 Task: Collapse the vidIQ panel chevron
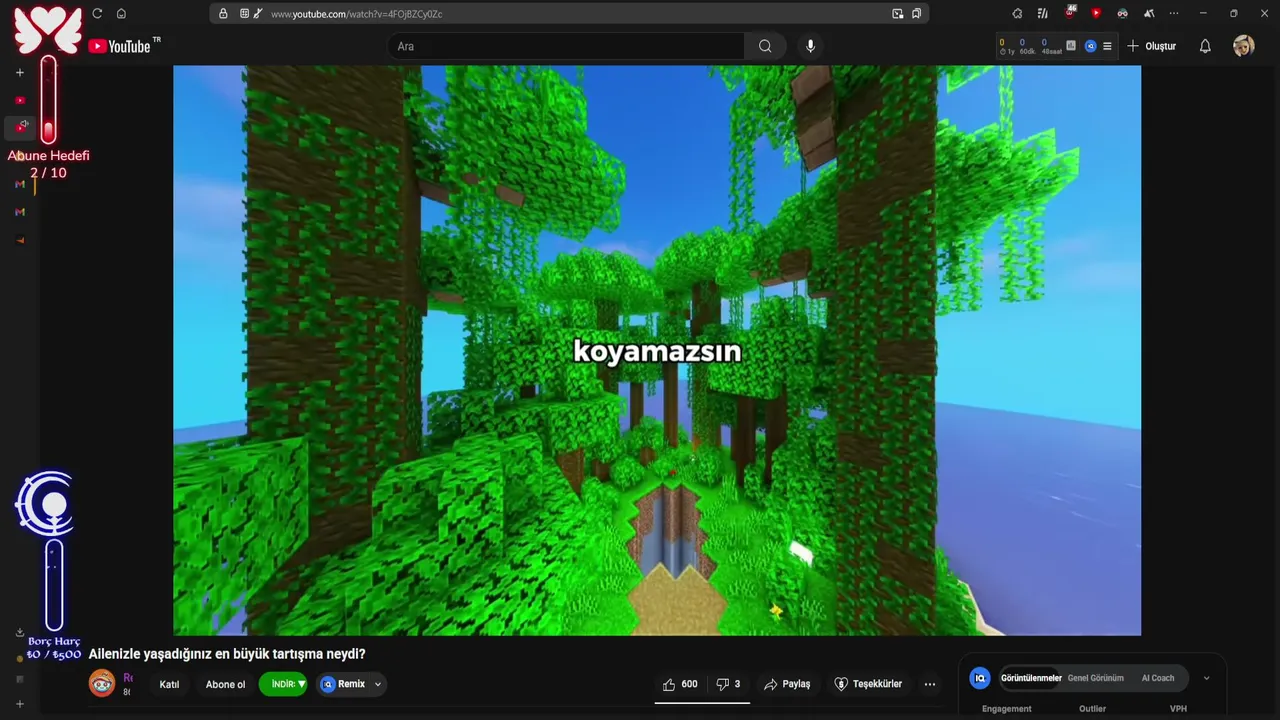(1206, 678)
